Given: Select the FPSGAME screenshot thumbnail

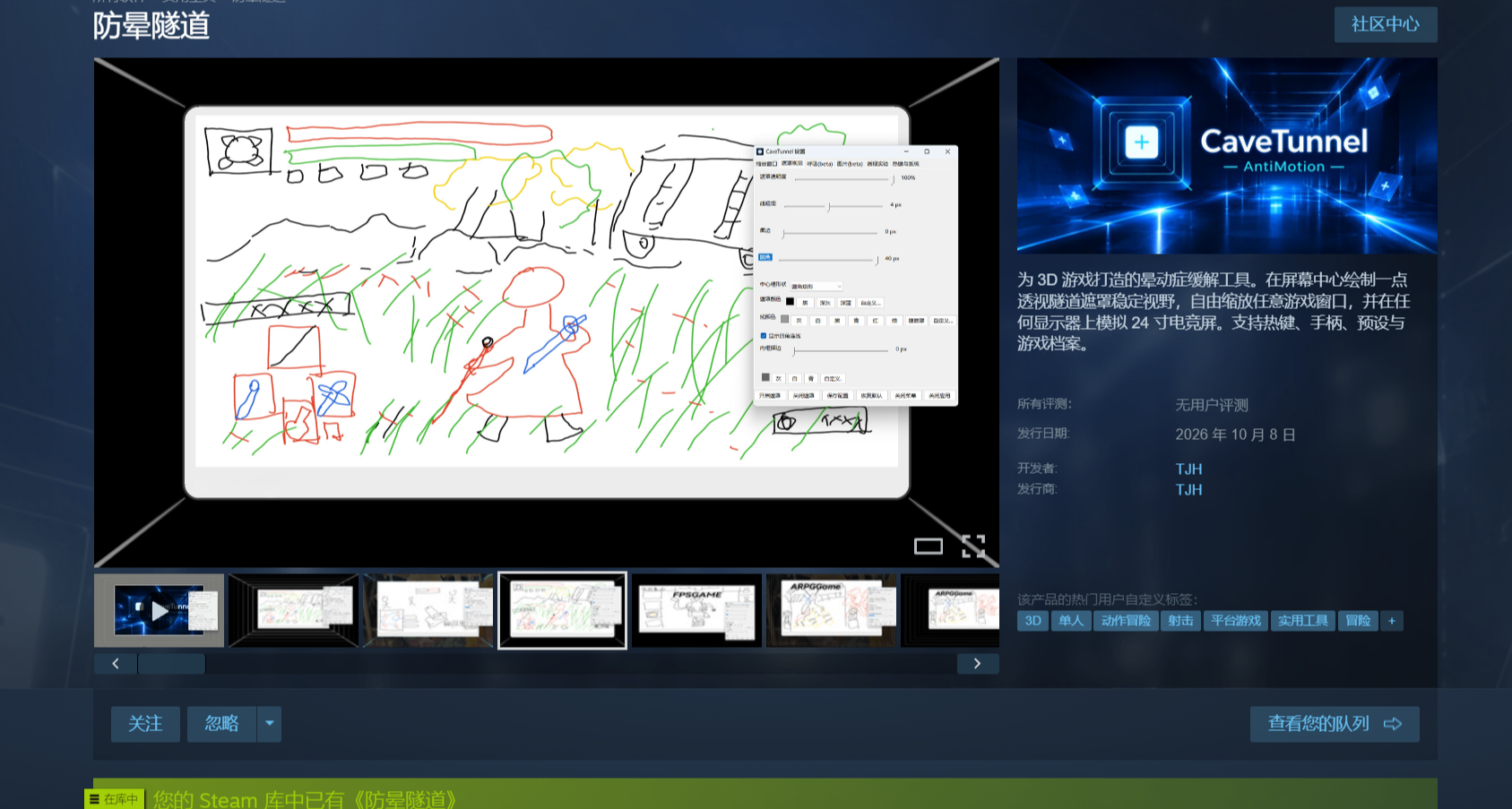Looking at the screenshot, I should [697, 611].
